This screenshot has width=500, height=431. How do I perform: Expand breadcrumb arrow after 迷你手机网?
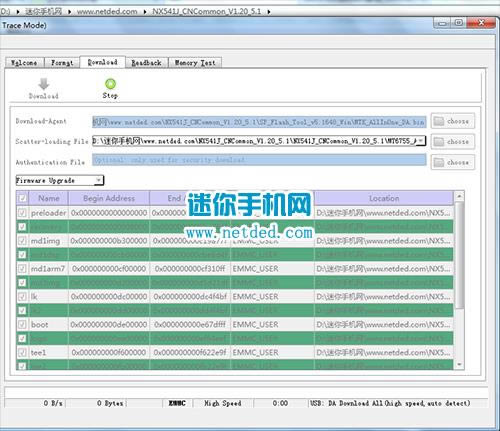[x=70, y=12]
